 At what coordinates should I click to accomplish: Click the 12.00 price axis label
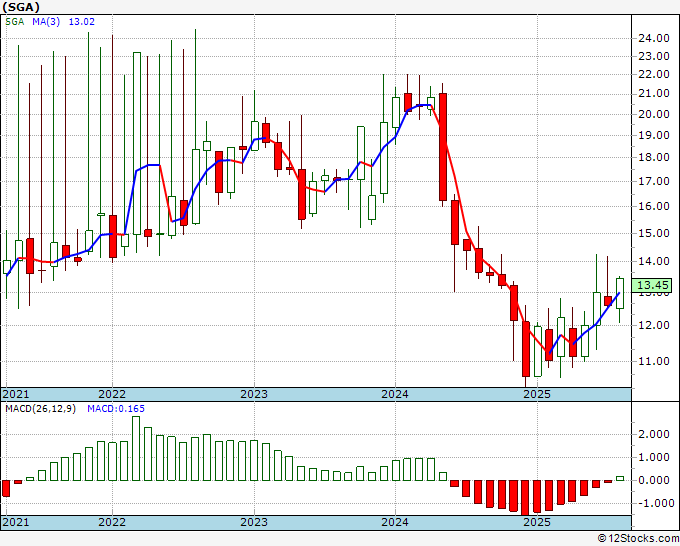[x=654, y=325]
